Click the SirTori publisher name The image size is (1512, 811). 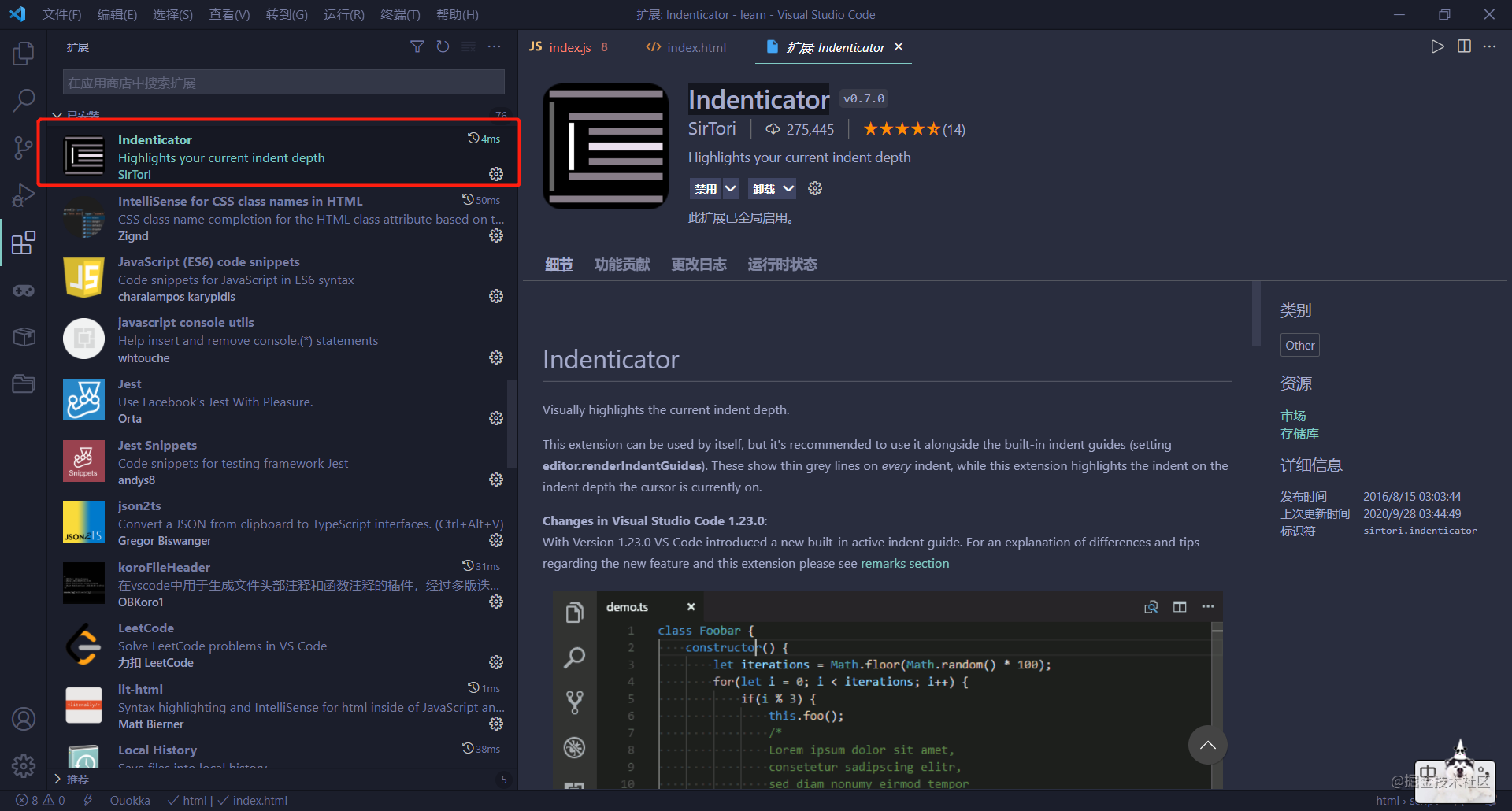click(x=712, y=129)
